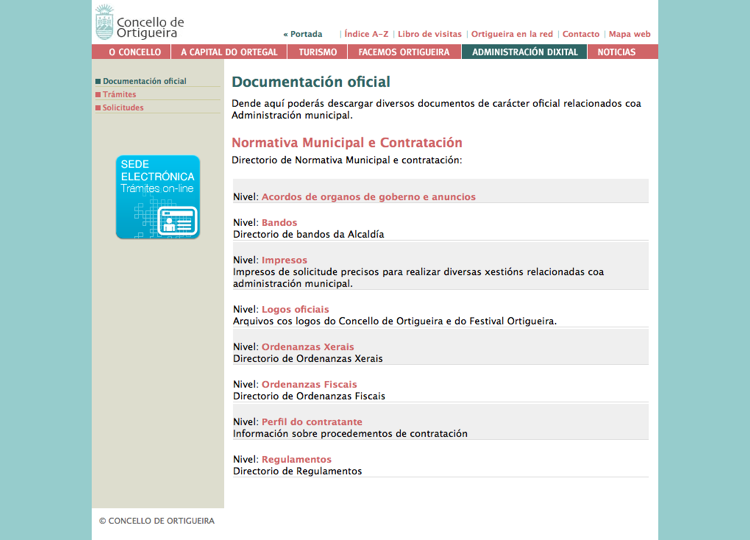Select the Turismo menu tab
The width and height of the screenshot is (750, 540).
coord(318,52)
